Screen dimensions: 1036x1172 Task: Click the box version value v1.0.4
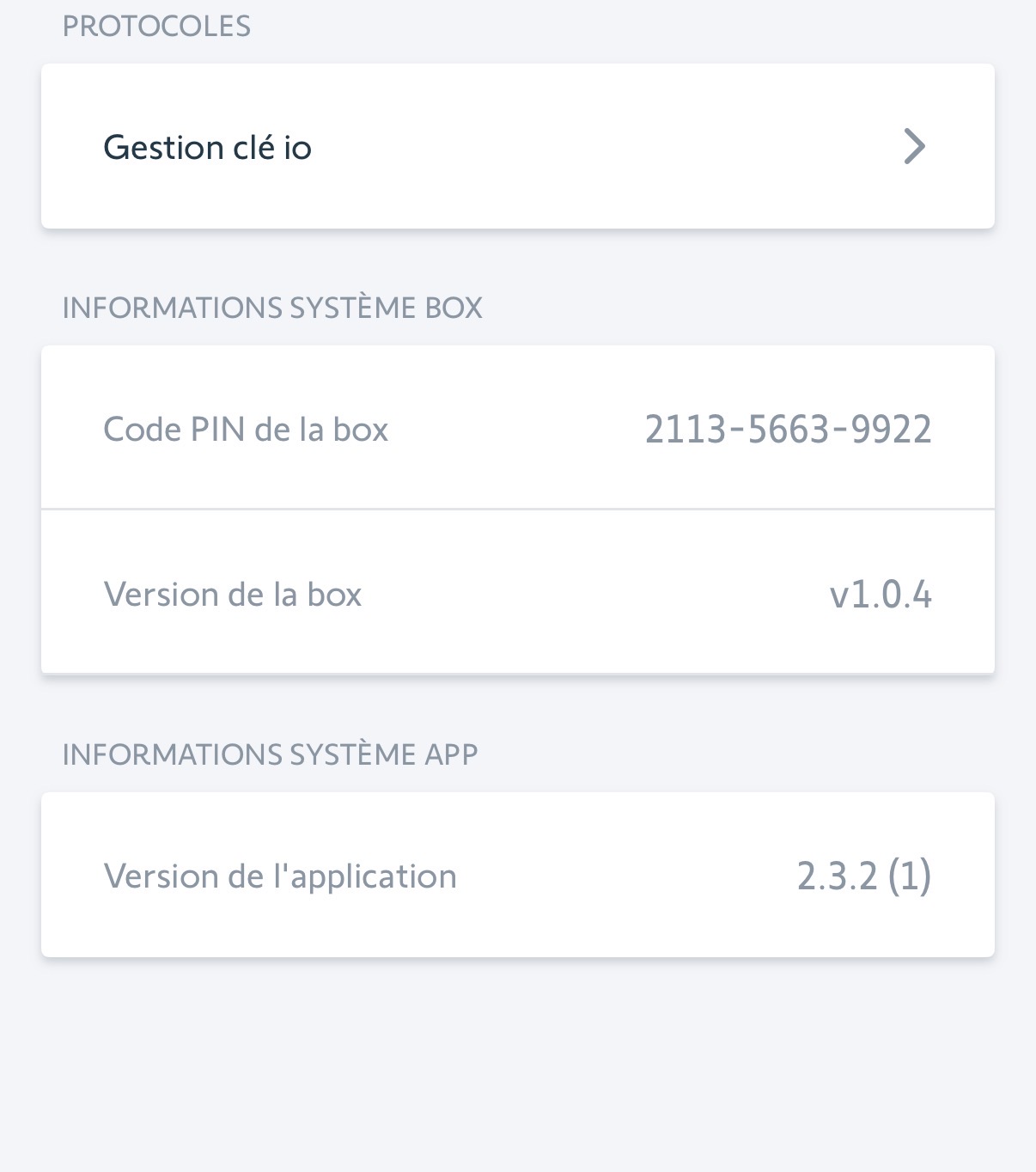[880, 595]
